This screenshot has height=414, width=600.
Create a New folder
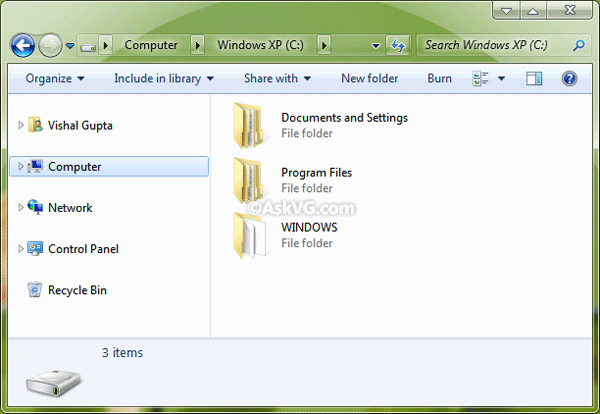[x=370, y=78]
